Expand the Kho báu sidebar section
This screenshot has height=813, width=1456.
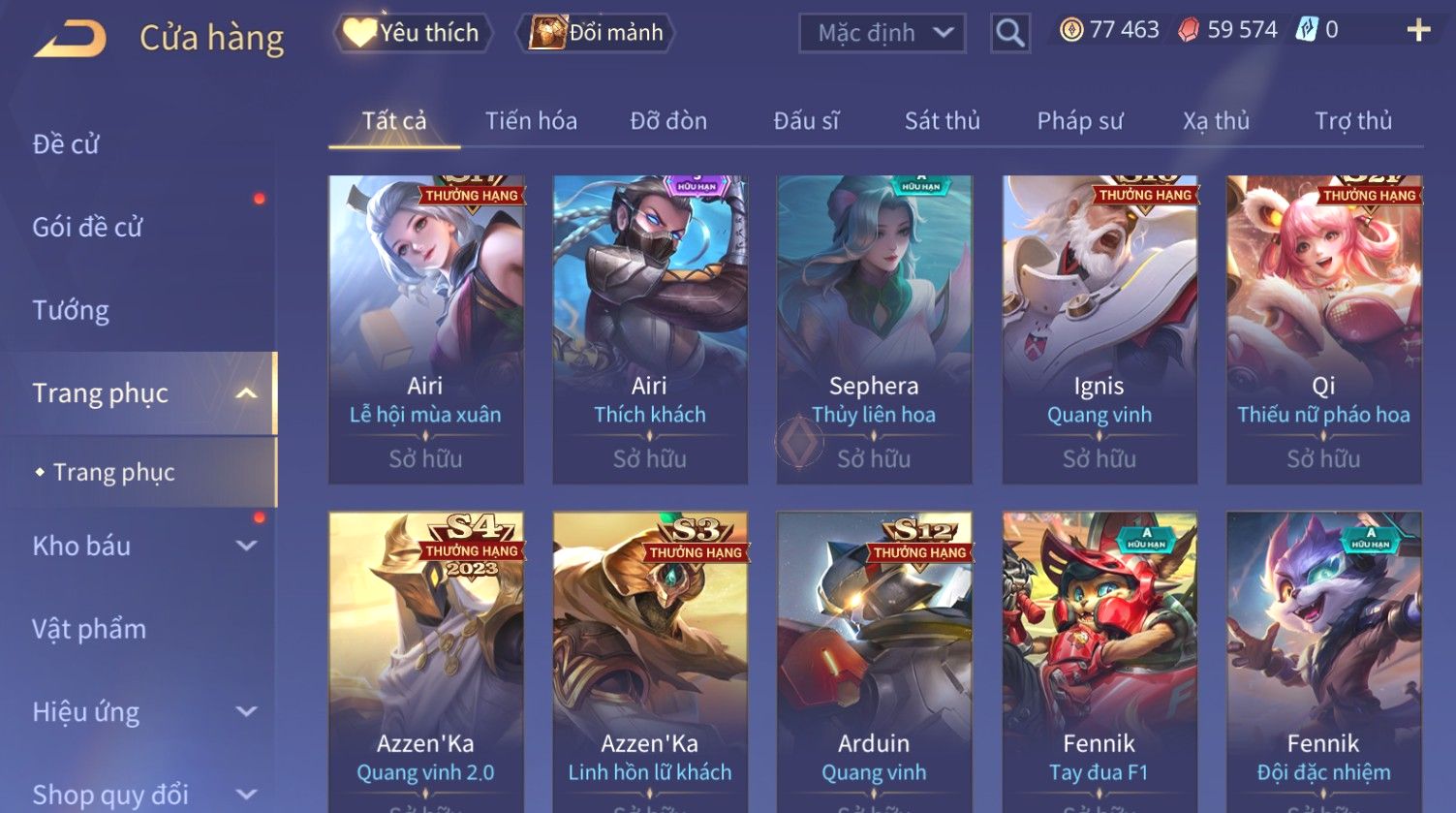246,546
